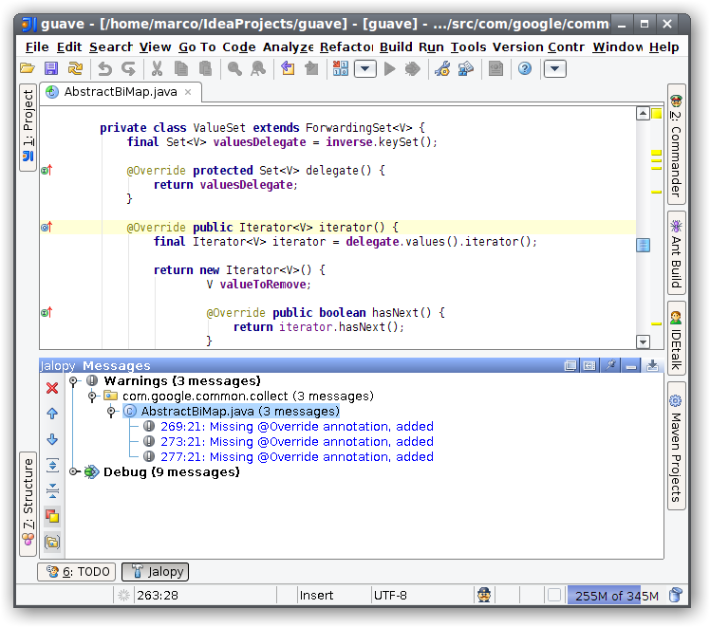Open the Tools menu
The height and width of the screenshot is (627, 710).
tap(468, 47)
